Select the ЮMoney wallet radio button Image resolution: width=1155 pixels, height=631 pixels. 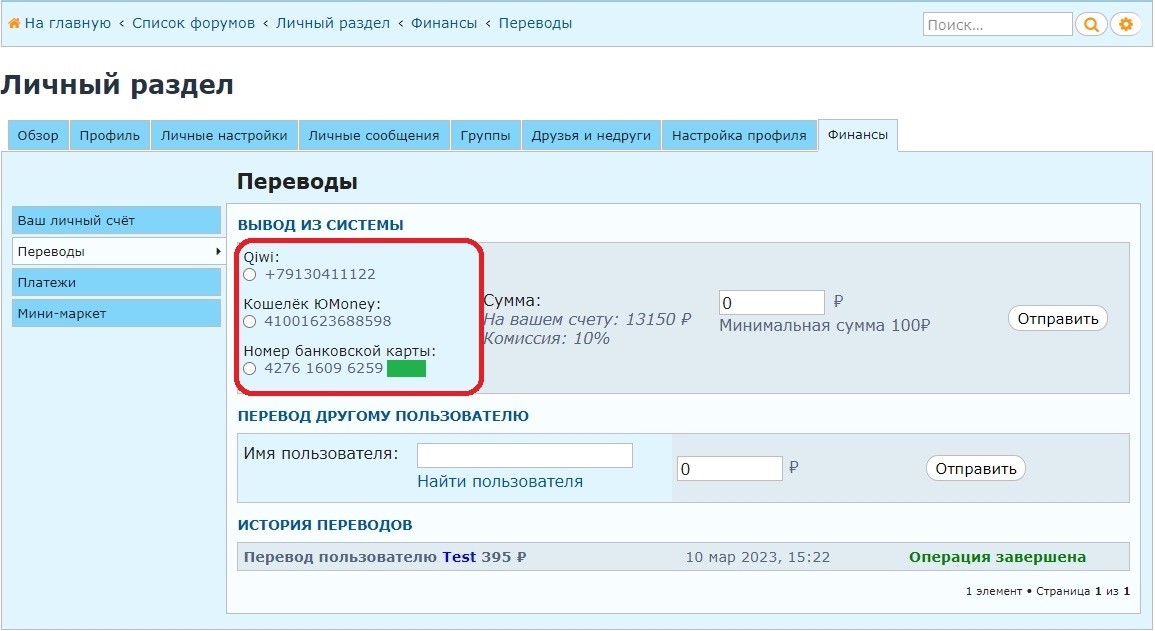coord(250,321)
